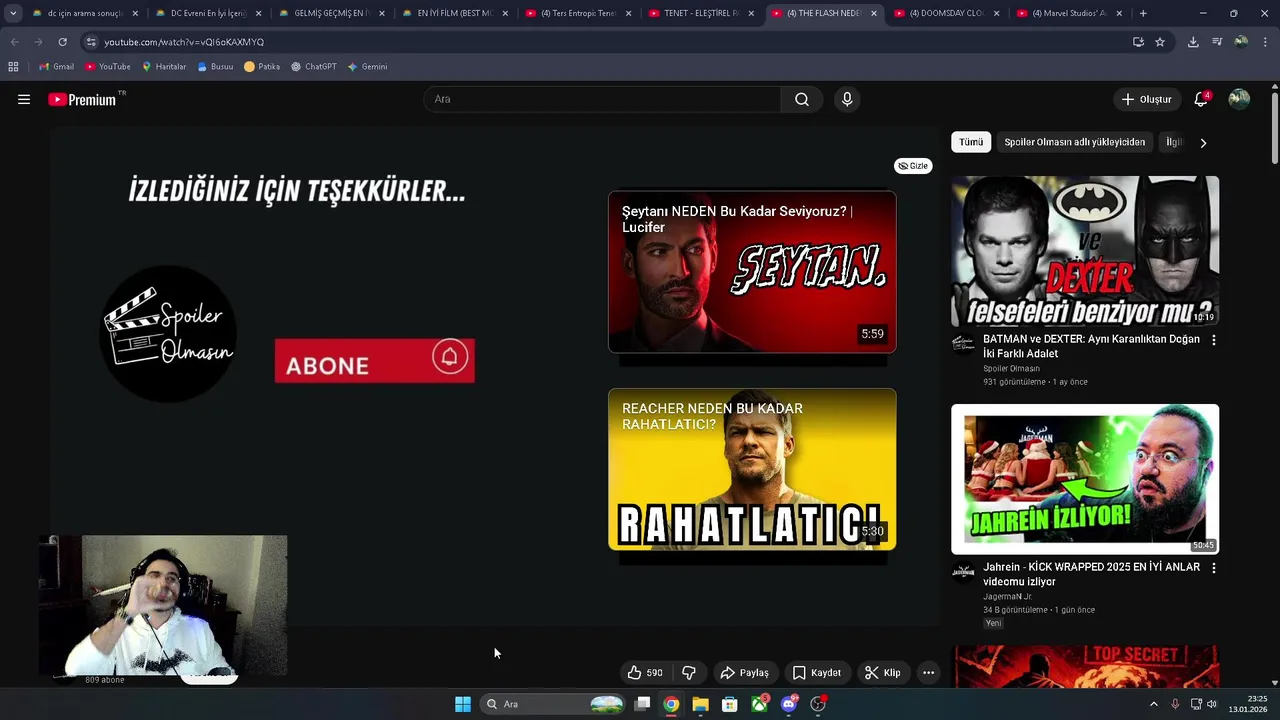Subscribe via the red ABONE button

pos(374,361)
